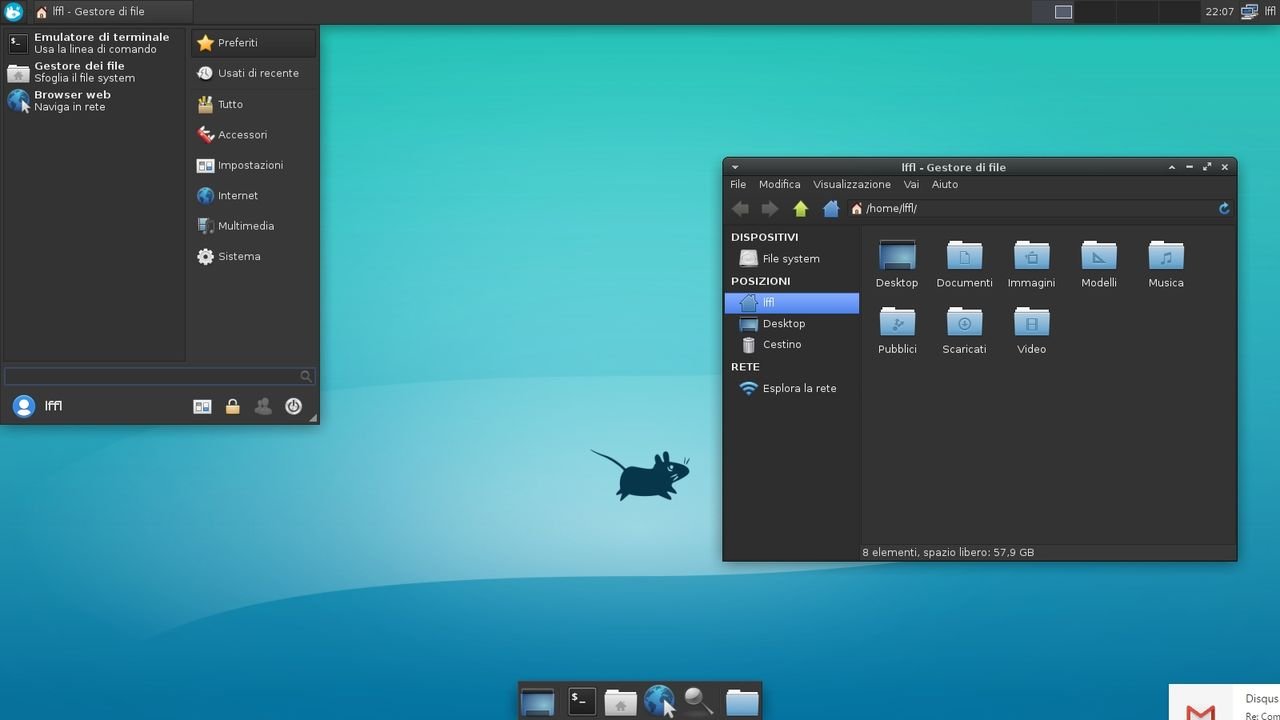Open the Visualizzazione menu
This screenshot has height=720, width=1280.
pyautogui.click(x=851, y=185)
